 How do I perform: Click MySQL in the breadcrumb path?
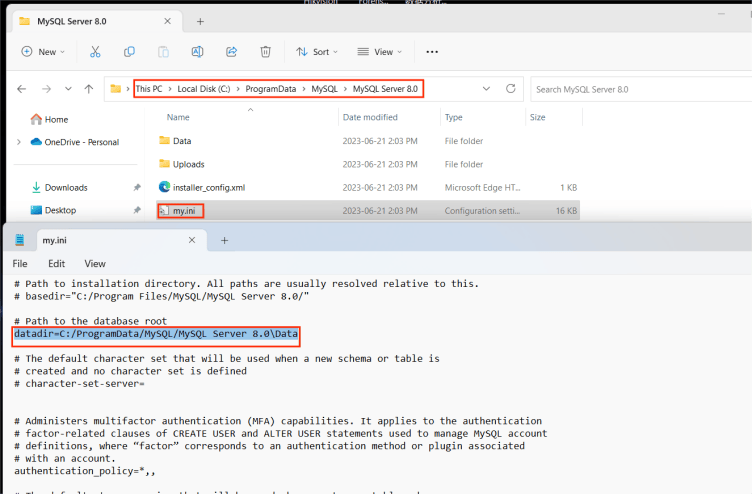[x=324, y=89]
